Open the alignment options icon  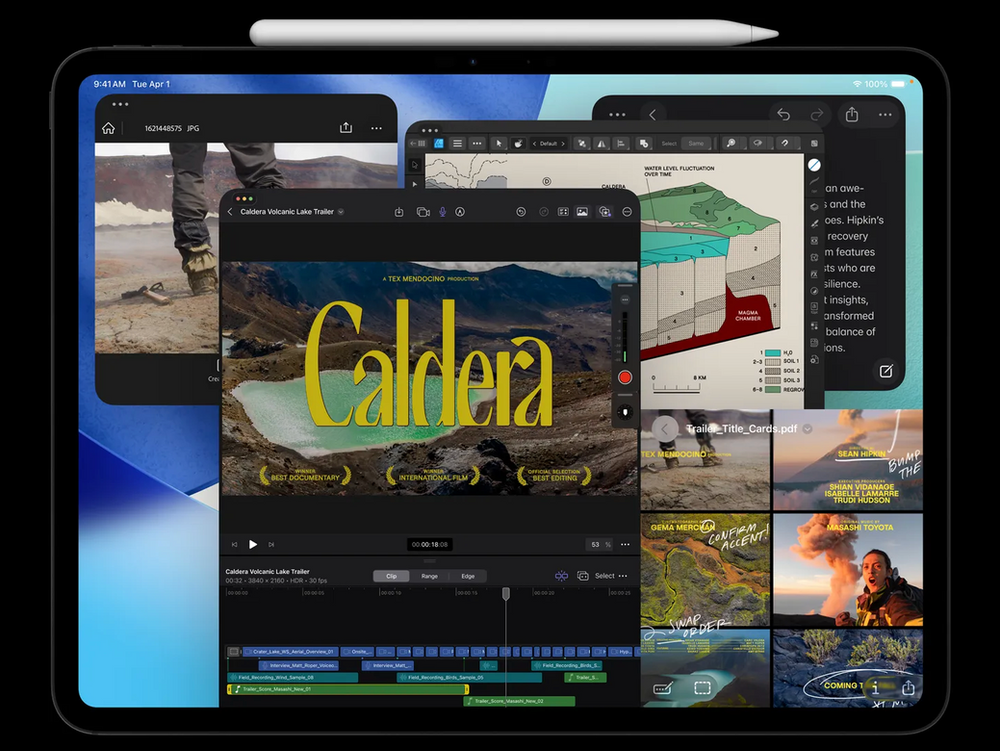point(621,143)
